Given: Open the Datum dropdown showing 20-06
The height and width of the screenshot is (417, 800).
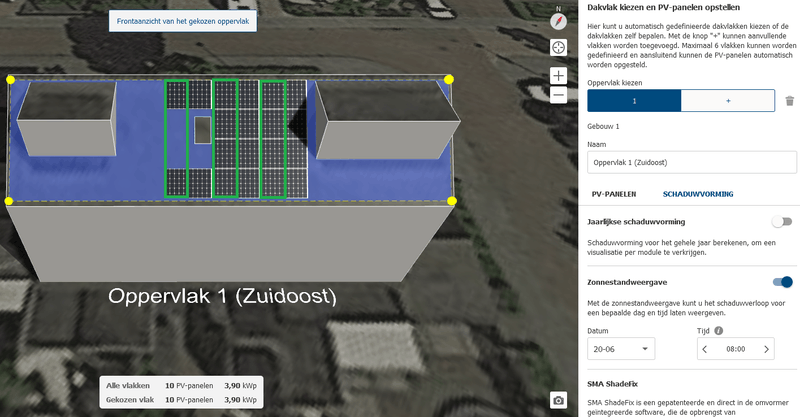Looking at the screenshot, I should [x=621, y=349].
